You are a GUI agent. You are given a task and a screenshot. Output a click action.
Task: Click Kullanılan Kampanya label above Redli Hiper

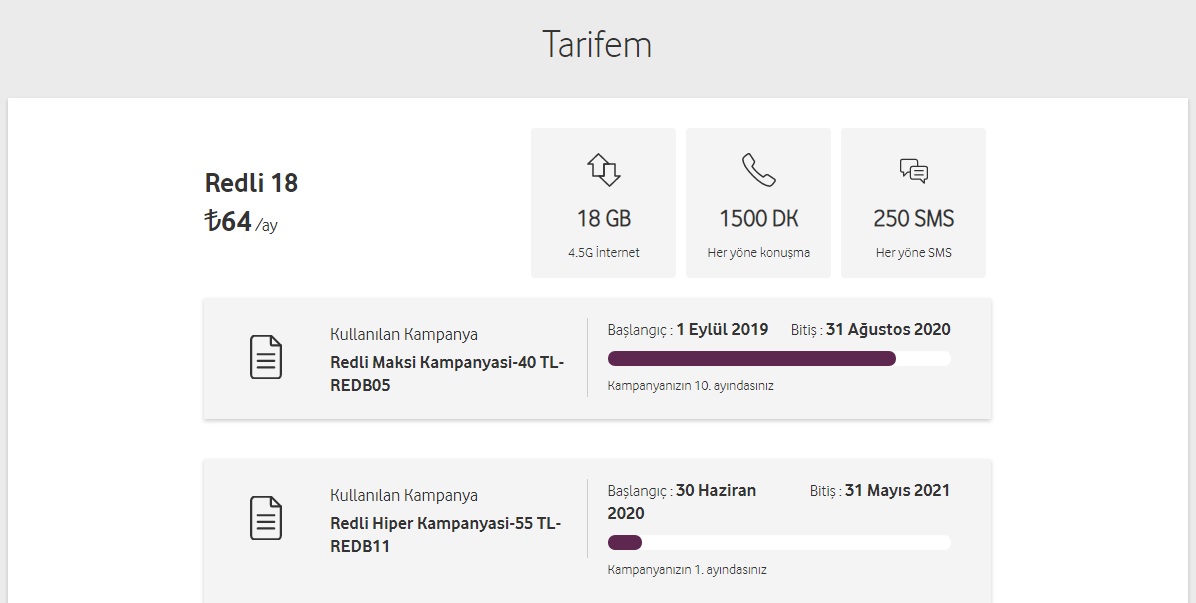403,495
